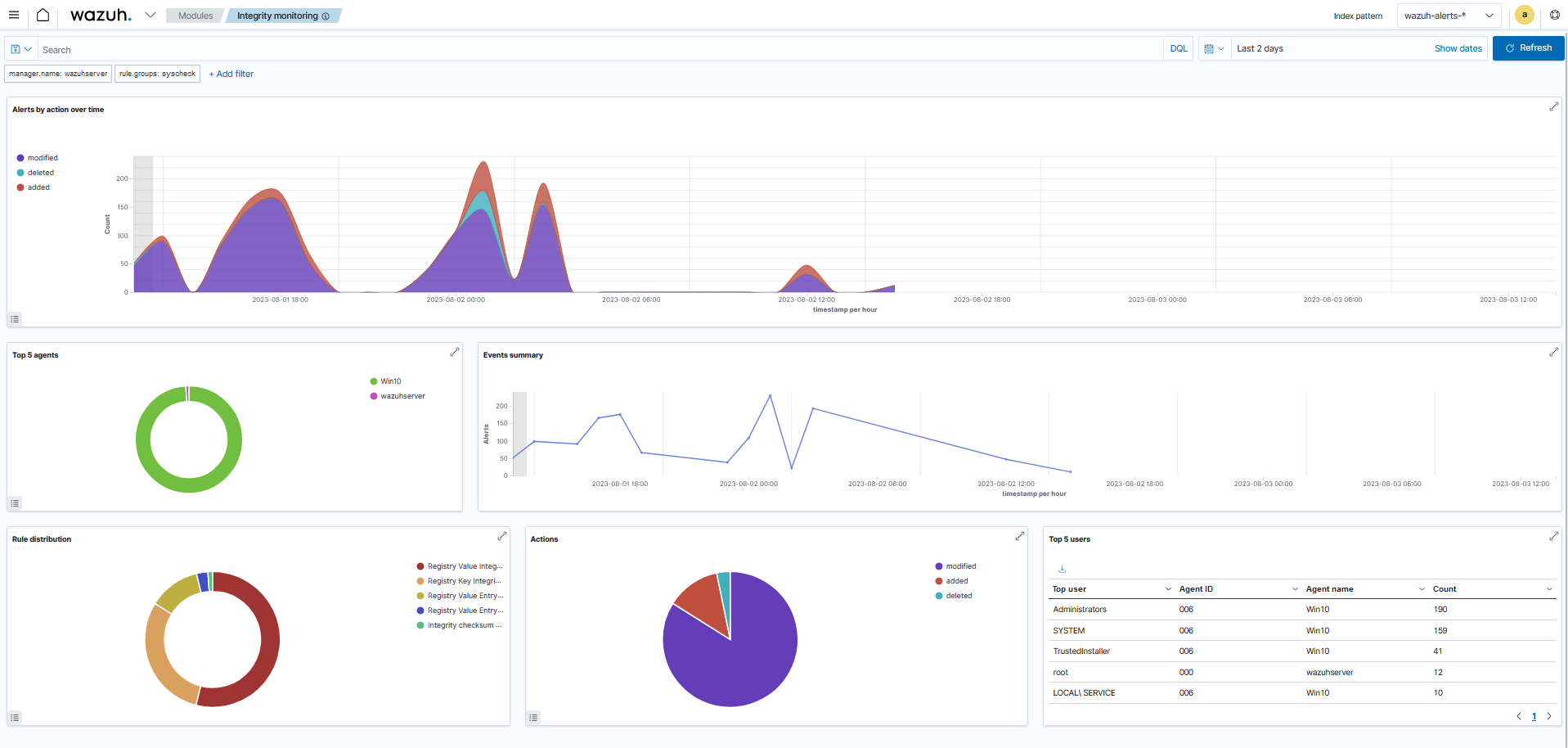The image size is (1568, 748).
Task: Expand the Events summary panel
Action: coord(1553,353)
